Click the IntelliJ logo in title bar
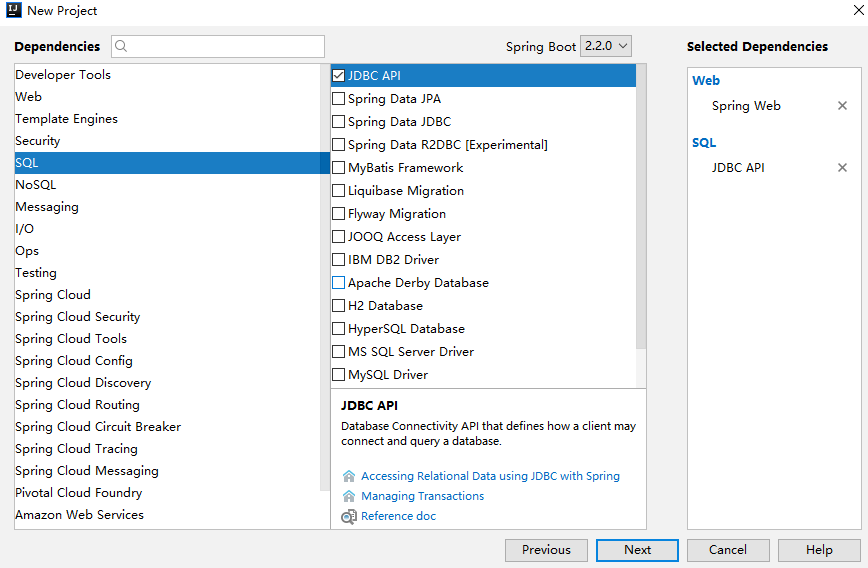 [12, 11]
